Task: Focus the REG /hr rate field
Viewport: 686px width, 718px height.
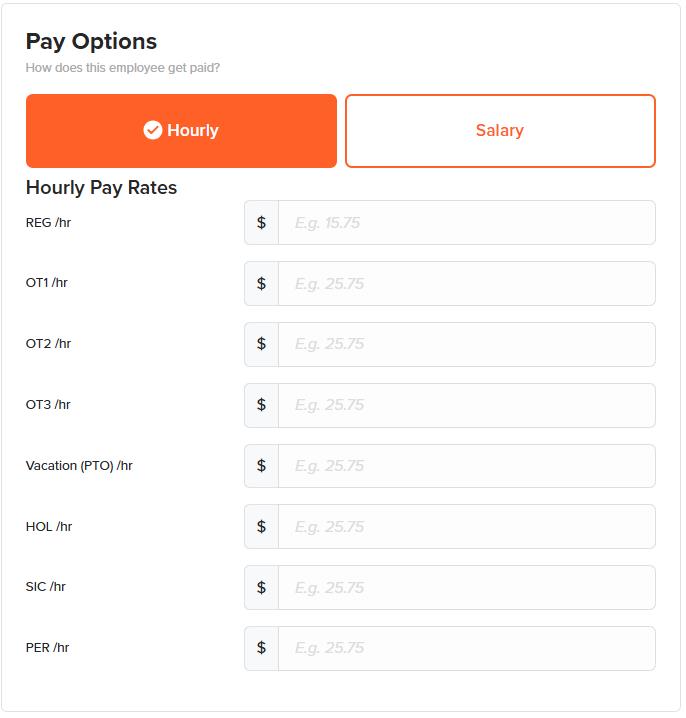Action: (x=468, y=223)
